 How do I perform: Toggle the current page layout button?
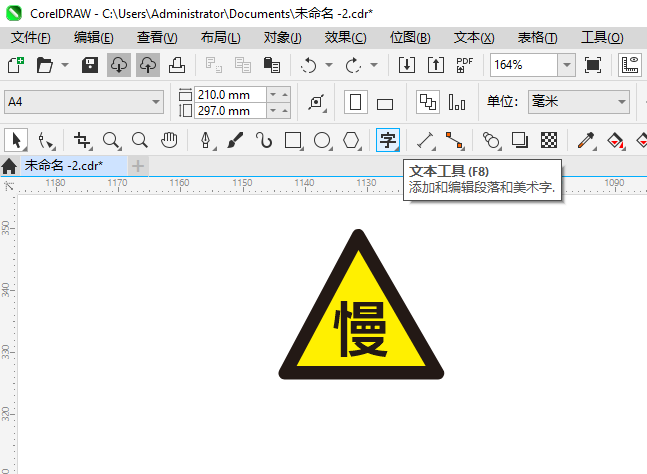457,102
